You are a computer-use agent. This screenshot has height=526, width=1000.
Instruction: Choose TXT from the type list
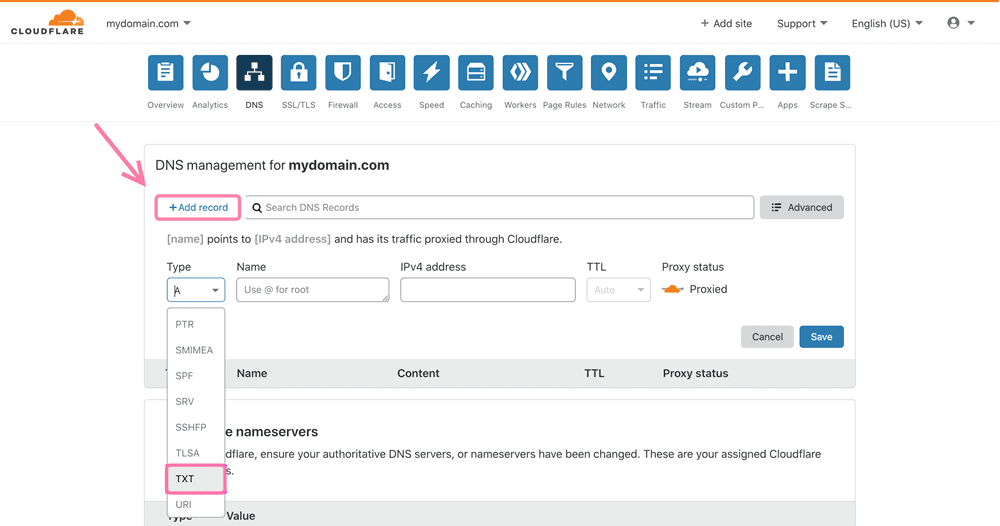tap(196, 479)
